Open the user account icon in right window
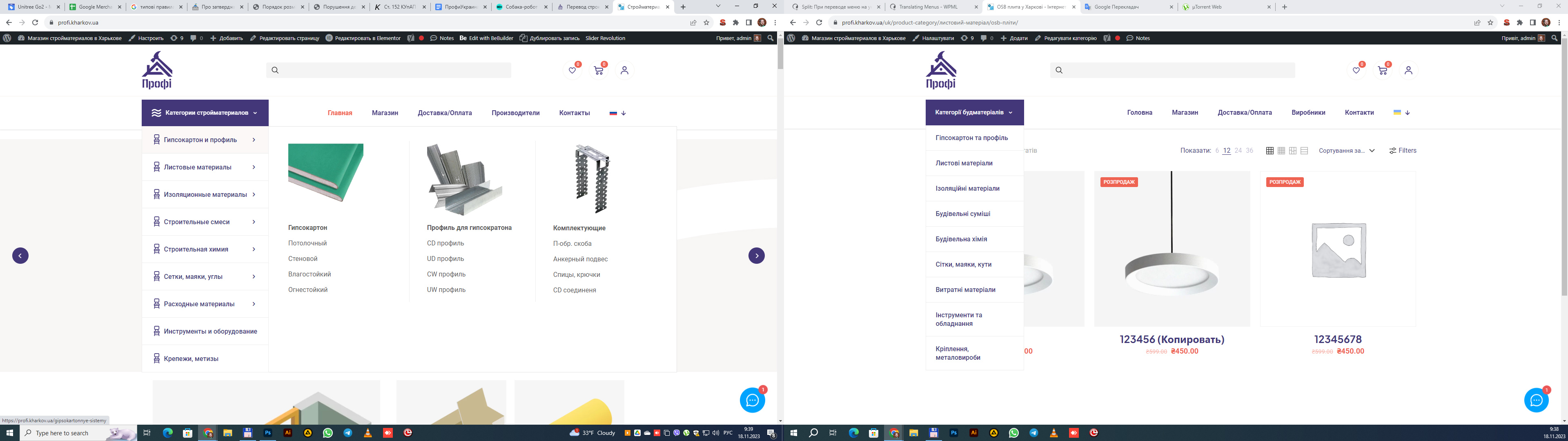Screen dimensions: 1568x441 tap(1408, 70)
